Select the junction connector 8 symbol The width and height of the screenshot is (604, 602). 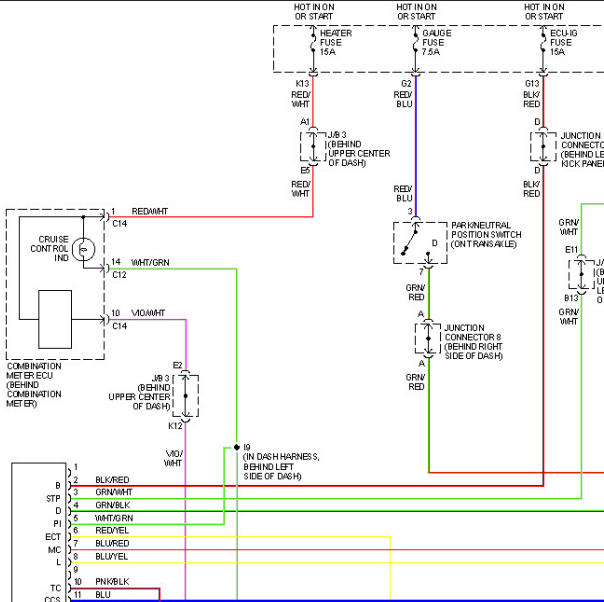(428, 338)
